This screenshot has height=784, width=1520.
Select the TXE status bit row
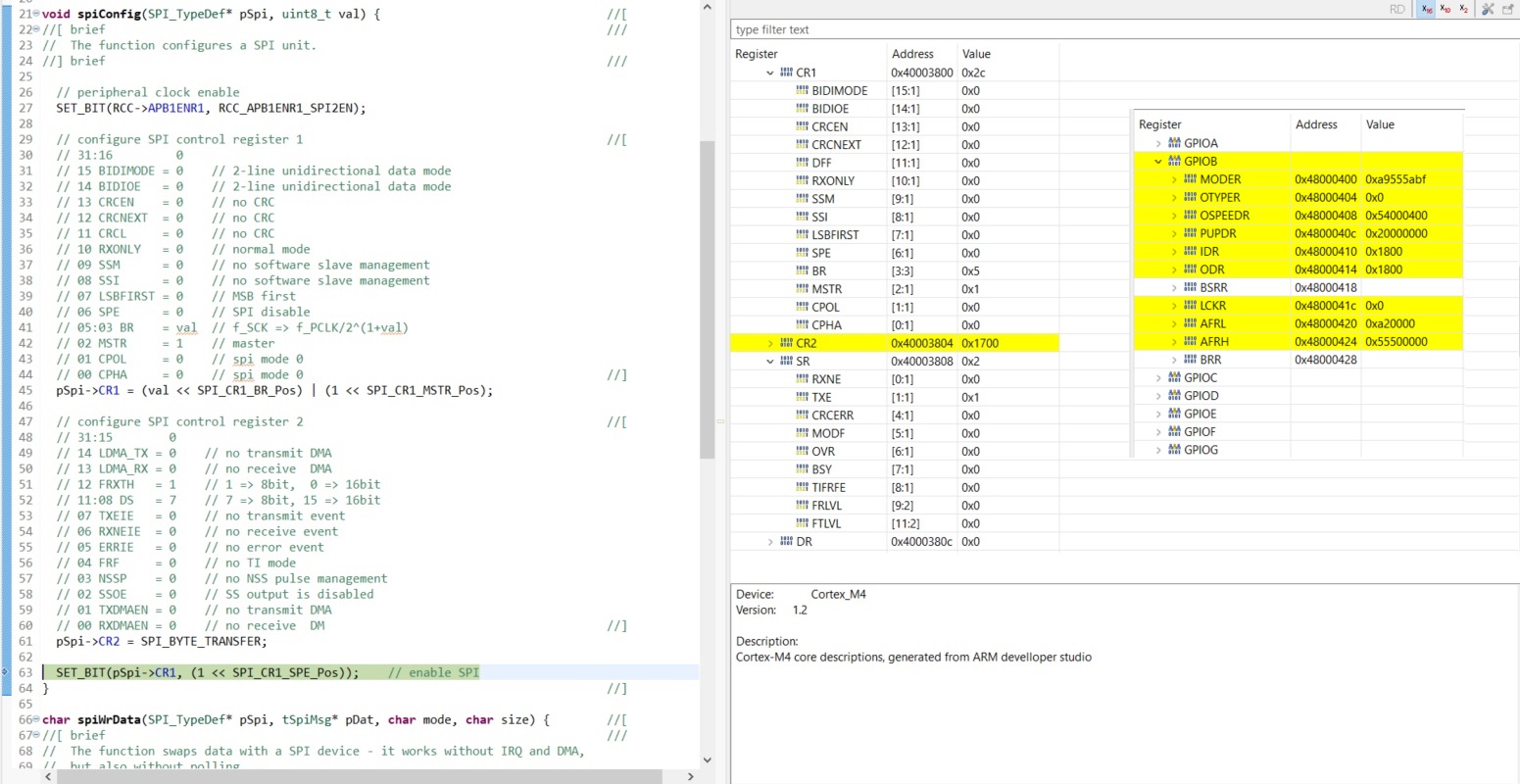pyautogui.click(x=894, y=397)
